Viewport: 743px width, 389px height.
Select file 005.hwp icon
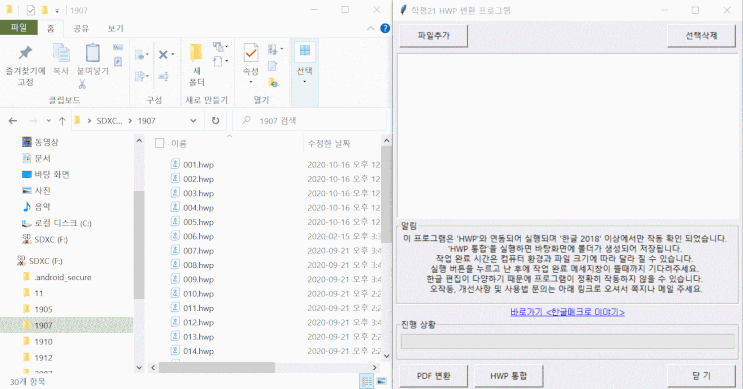coord(175,222)
